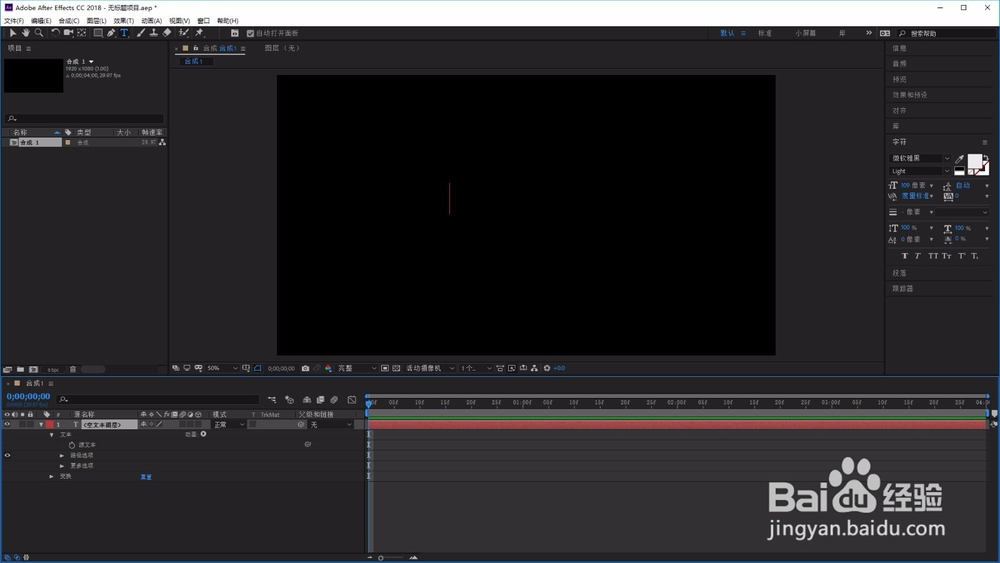Click all caps TT button in Character panel
1000x563 pixels.
(933, 256)
